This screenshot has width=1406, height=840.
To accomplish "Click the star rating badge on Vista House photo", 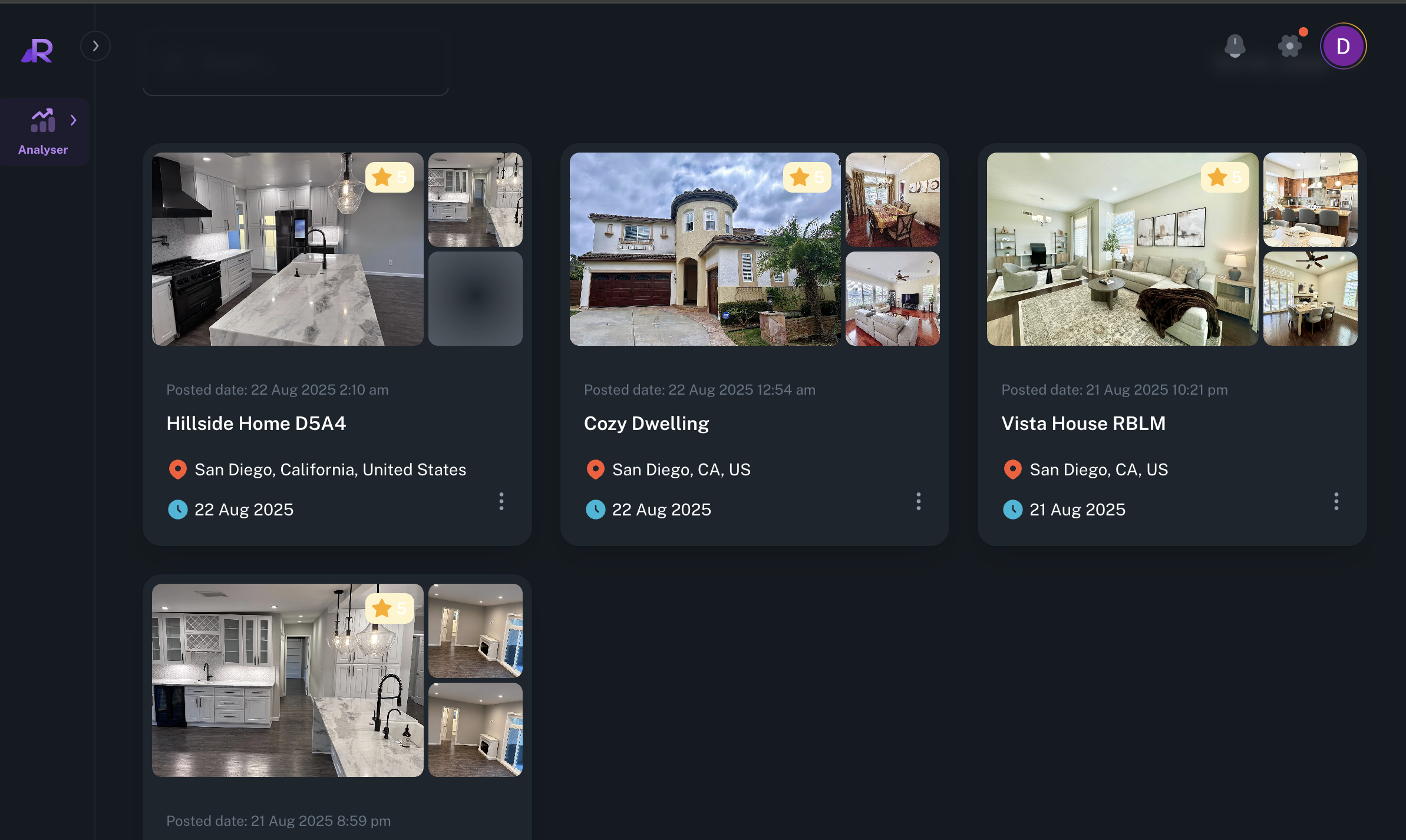I will (1225, 177).
